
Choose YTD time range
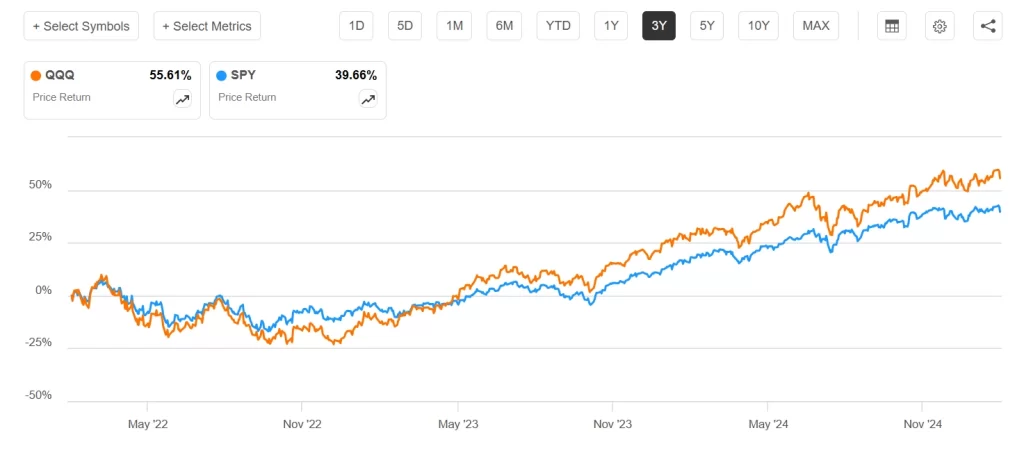click(x=558, y=26)
